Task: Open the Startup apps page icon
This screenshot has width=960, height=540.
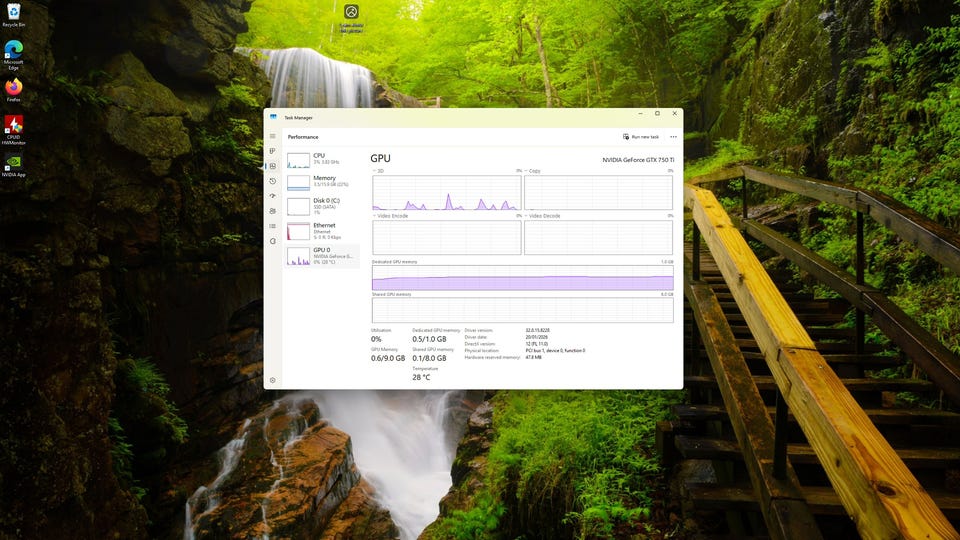Action: [x=272, y=196]
